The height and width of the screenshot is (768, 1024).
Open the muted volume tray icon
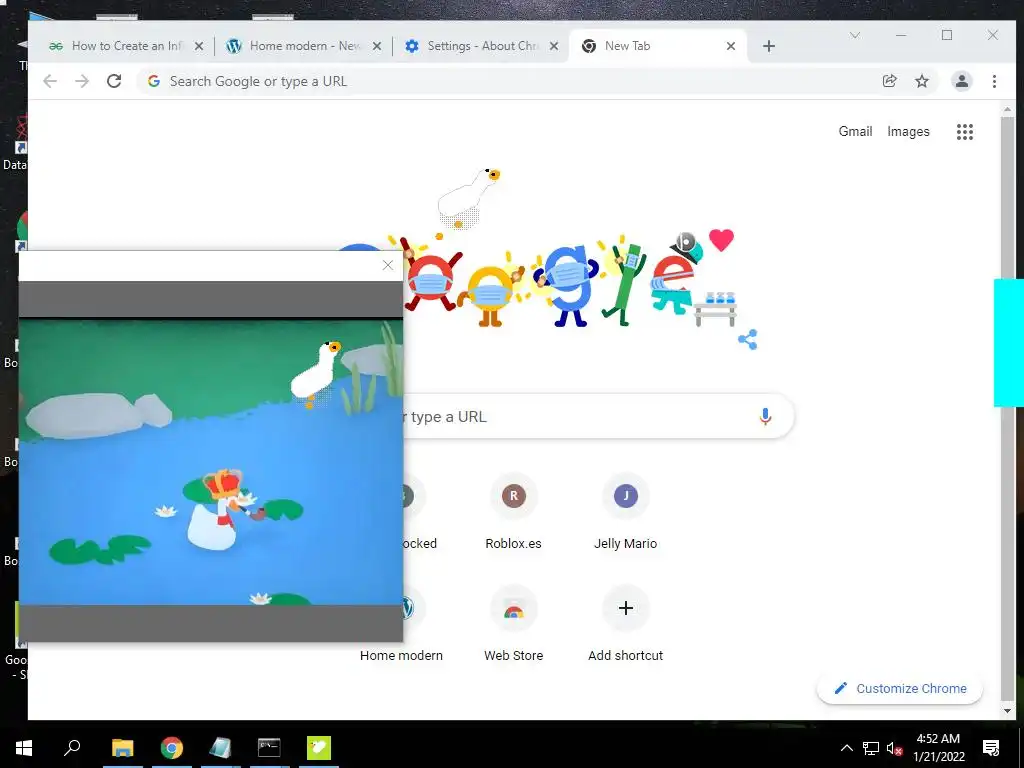coord(894,748)
